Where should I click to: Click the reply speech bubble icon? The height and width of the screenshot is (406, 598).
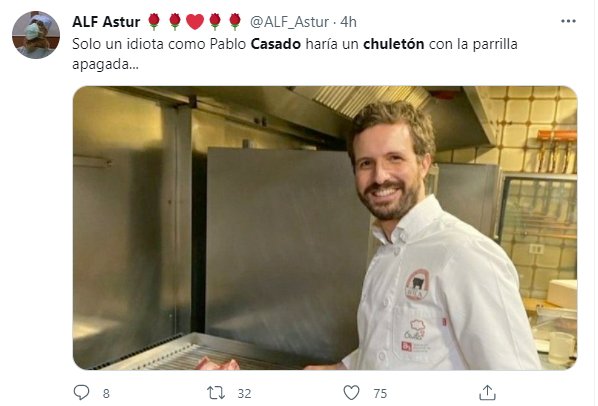point(81,392)
